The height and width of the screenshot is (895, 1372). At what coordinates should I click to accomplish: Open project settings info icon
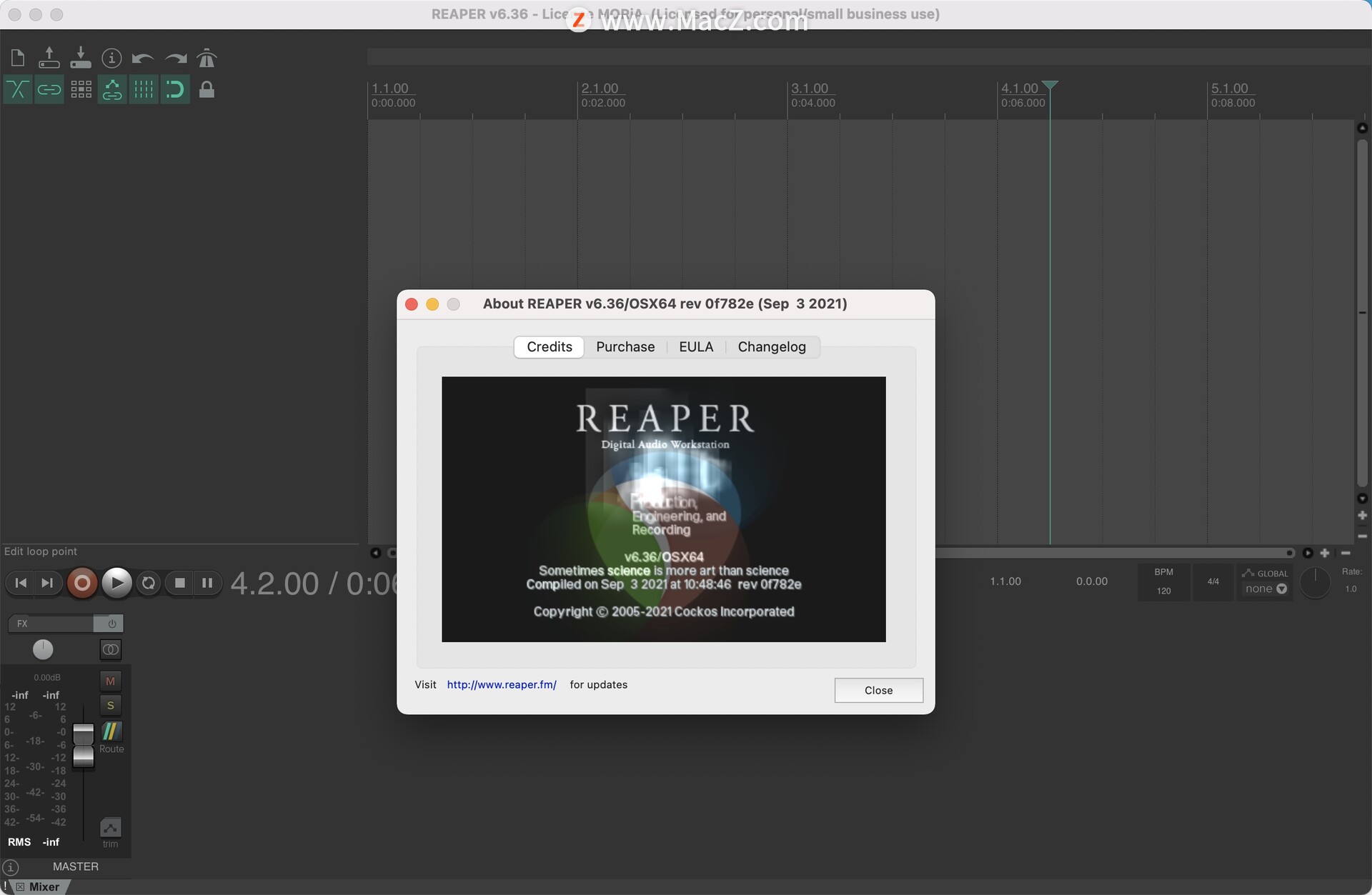[111, 58]
